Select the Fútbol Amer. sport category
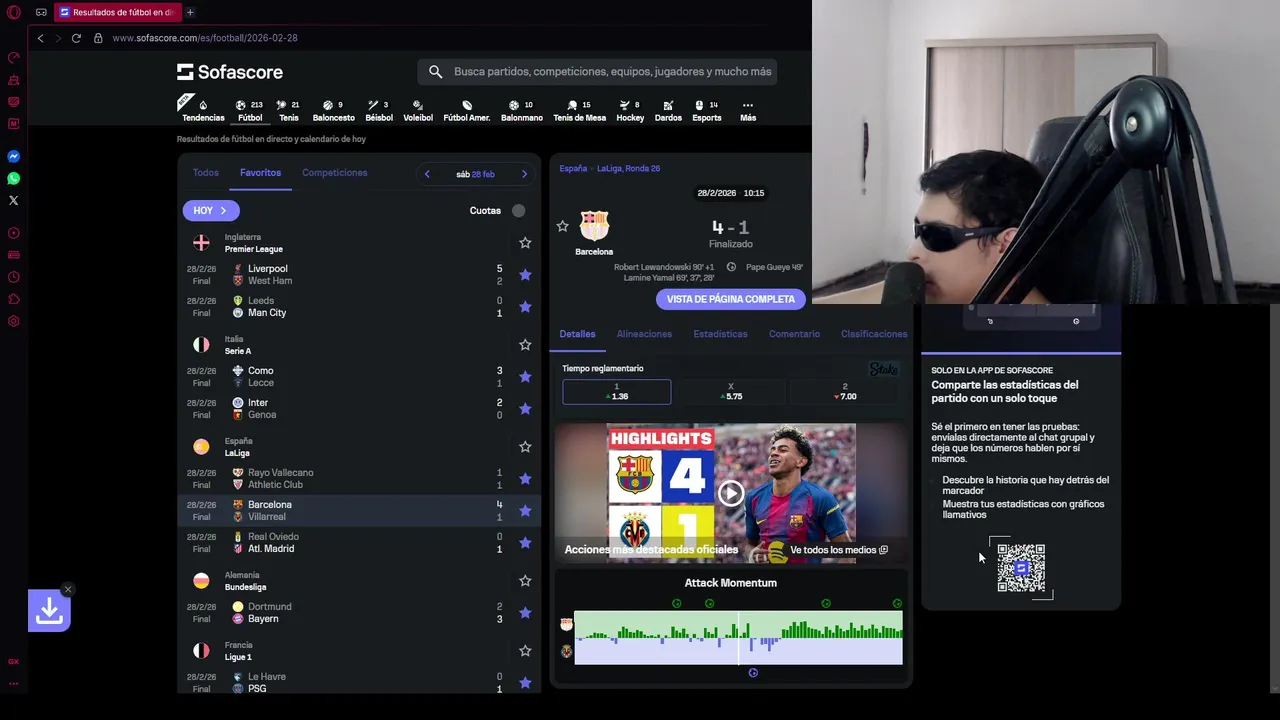1280x720 pixels. (x=467, y=111)
